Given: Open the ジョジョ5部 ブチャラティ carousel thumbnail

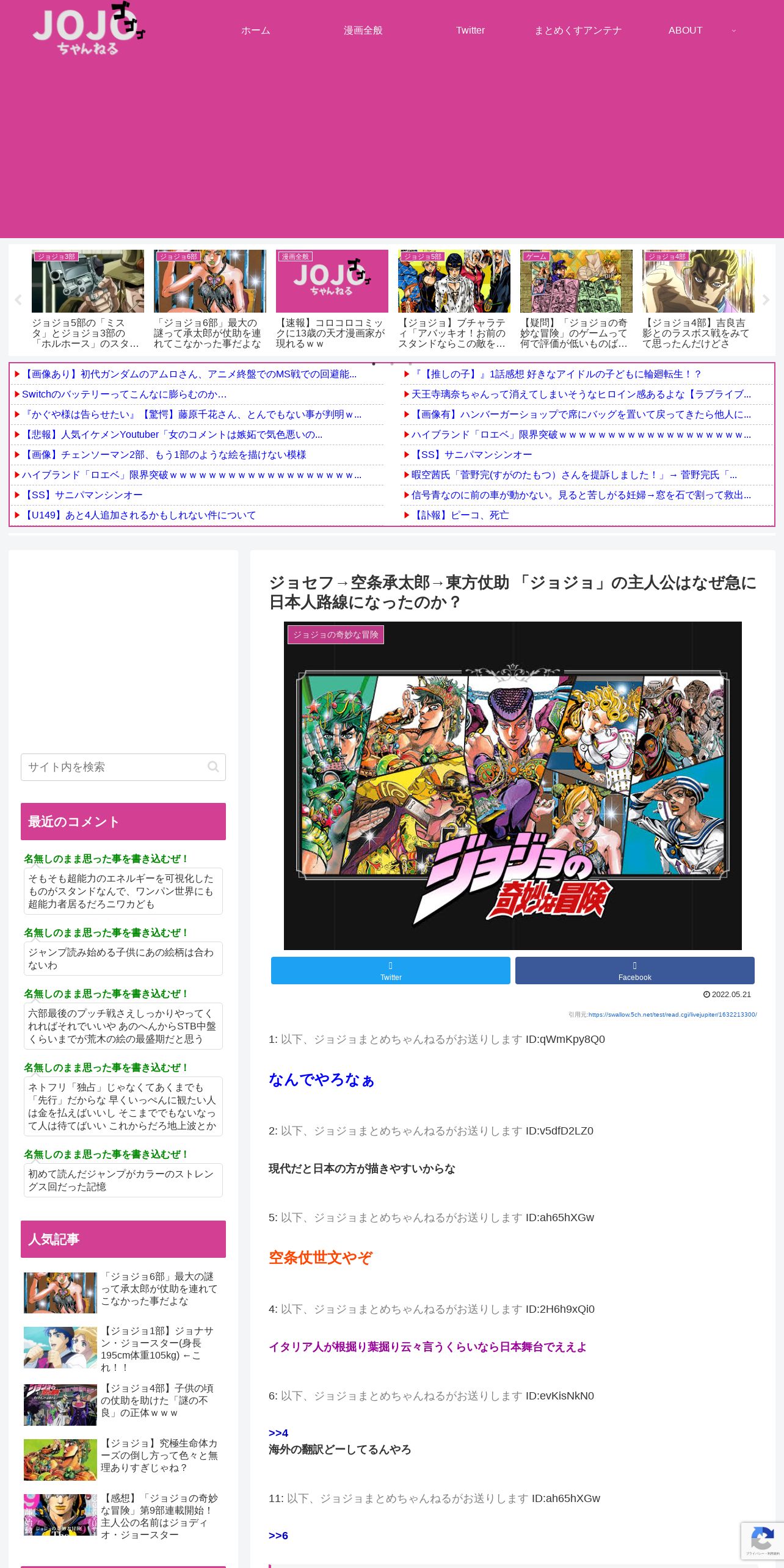Looking at the screenshot, I should click(454, 281).
